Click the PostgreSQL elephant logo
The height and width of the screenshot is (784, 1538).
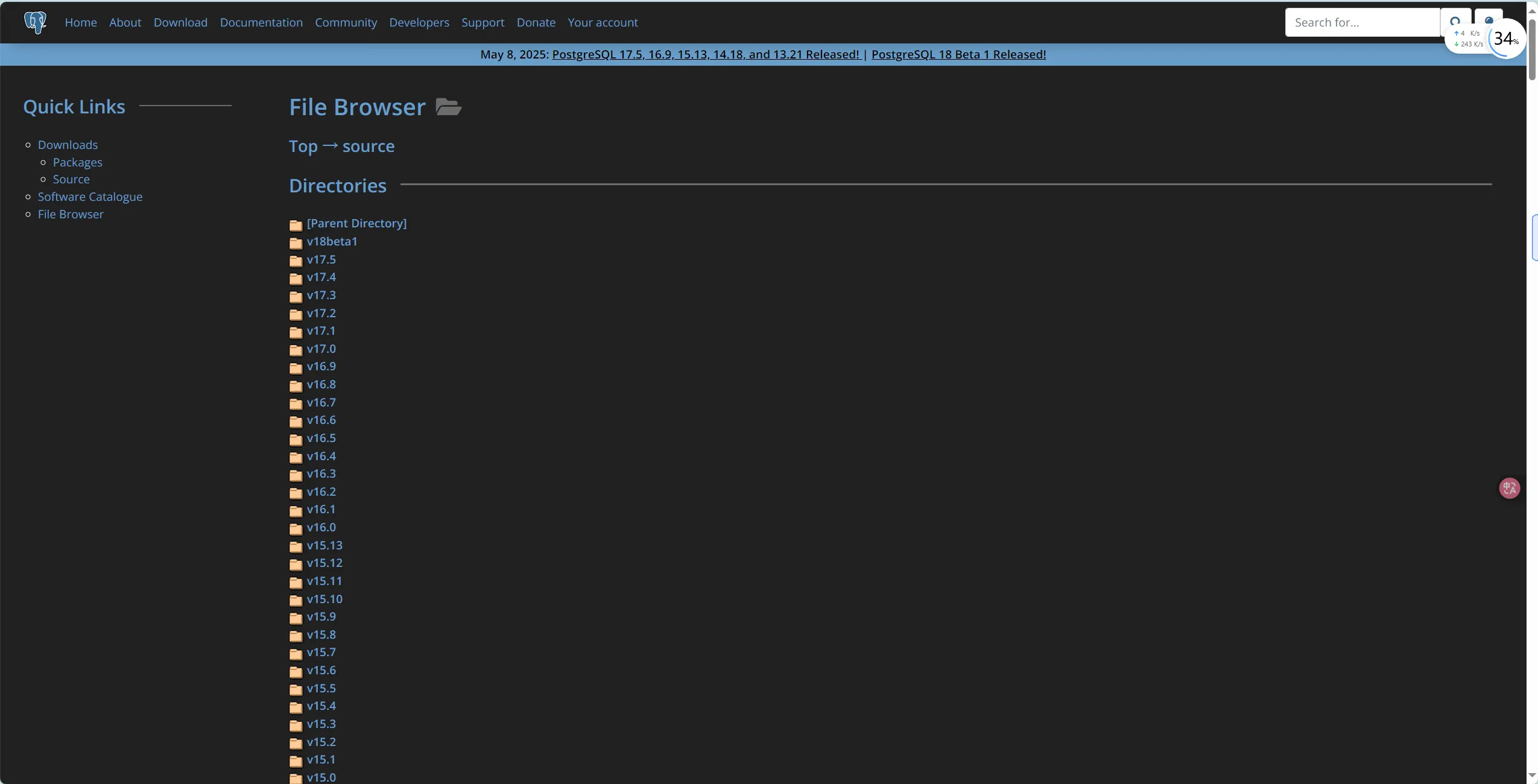click(x=35, y=23)
